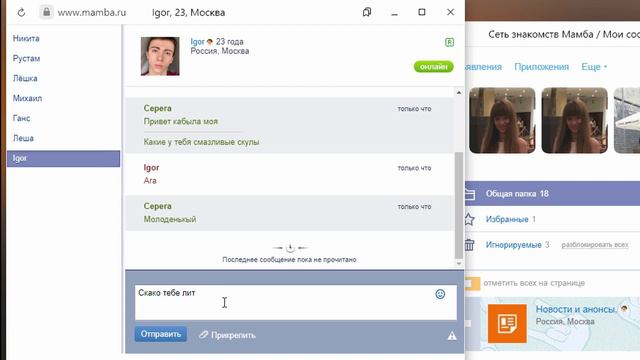
Task: Click the chat scrollbar thumb
Action: [459, 205]
